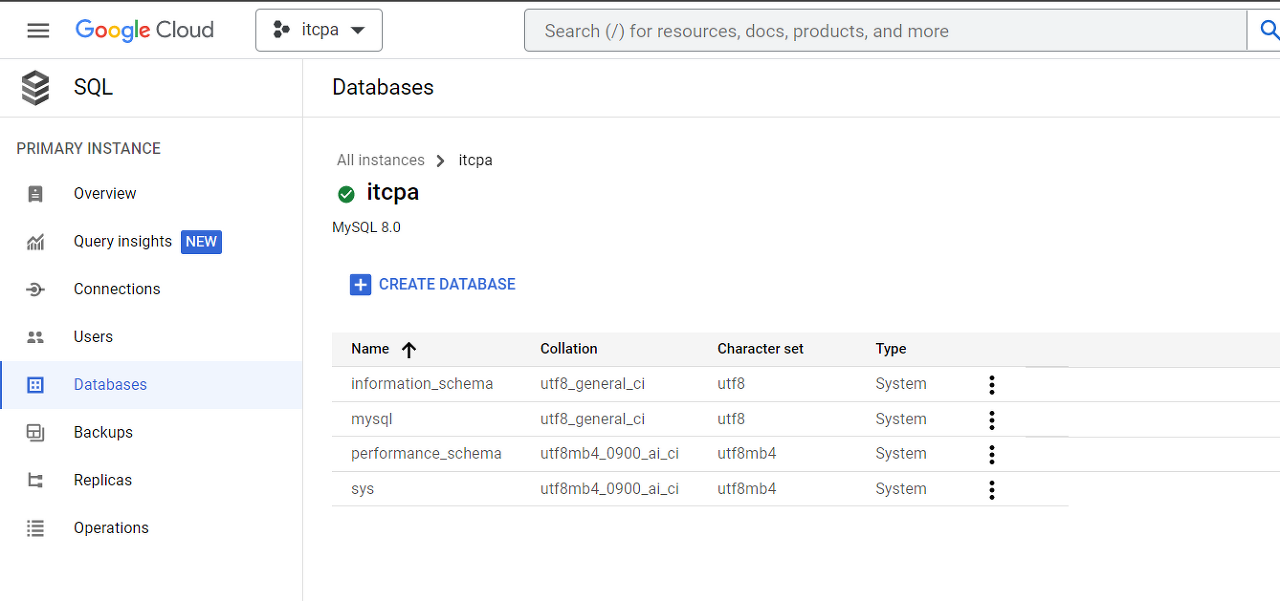
Task: Open actions menu for information_schema database
Action: (x=992, y=385)
